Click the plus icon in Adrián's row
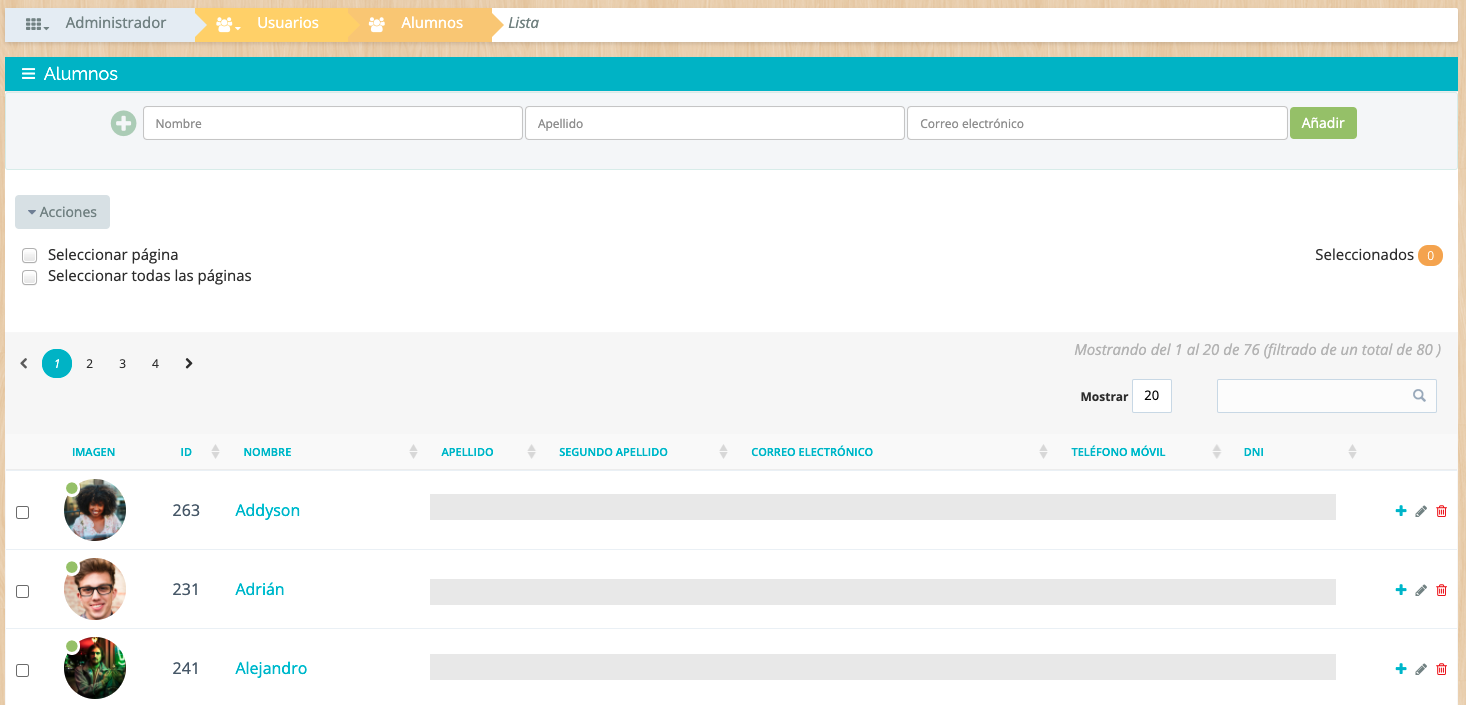 click(1401, 590)
